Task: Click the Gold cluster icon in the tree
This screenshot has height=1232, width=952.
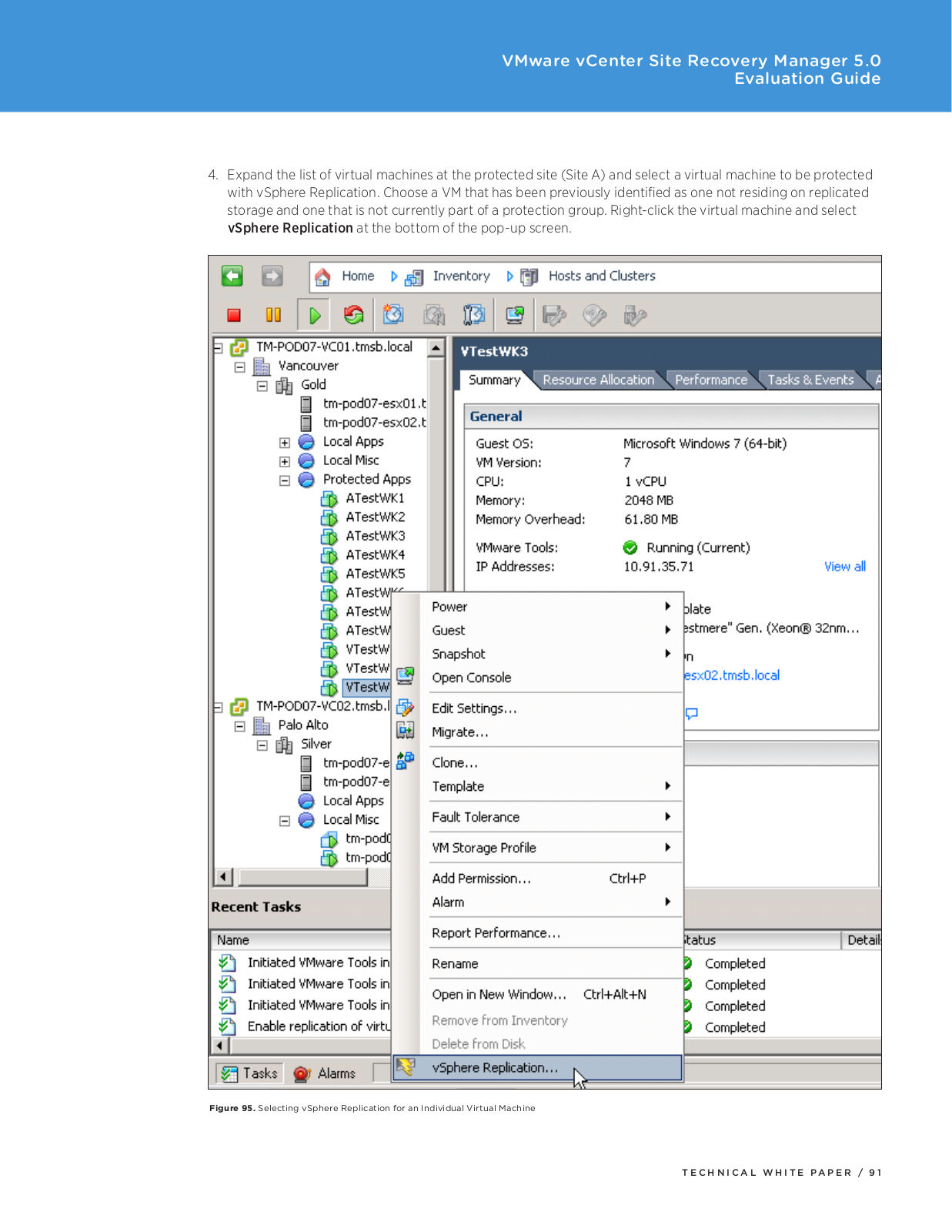Action: pyautogui.click(x=284, y=385)
